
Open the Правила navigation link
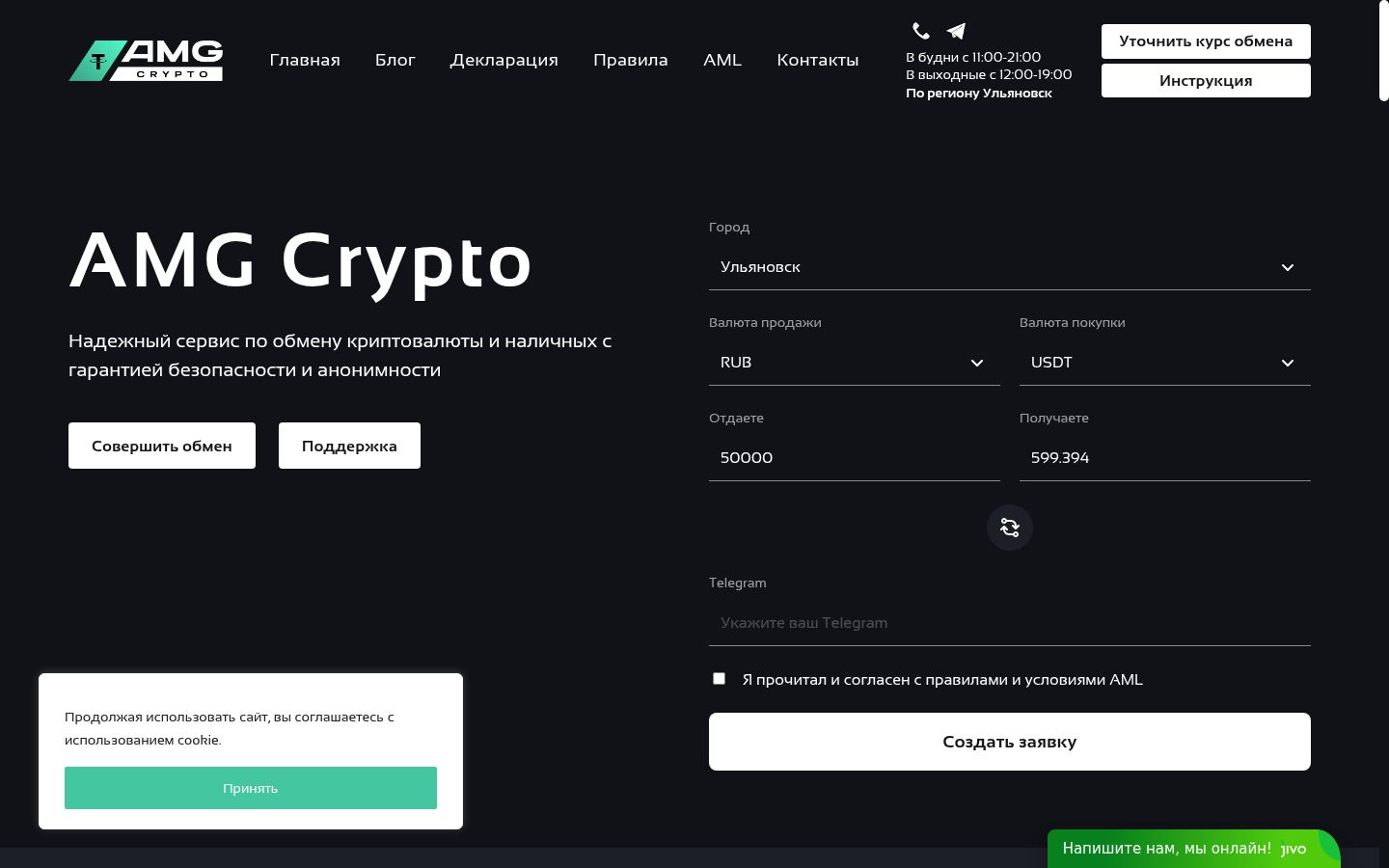(x=631, y=60)
